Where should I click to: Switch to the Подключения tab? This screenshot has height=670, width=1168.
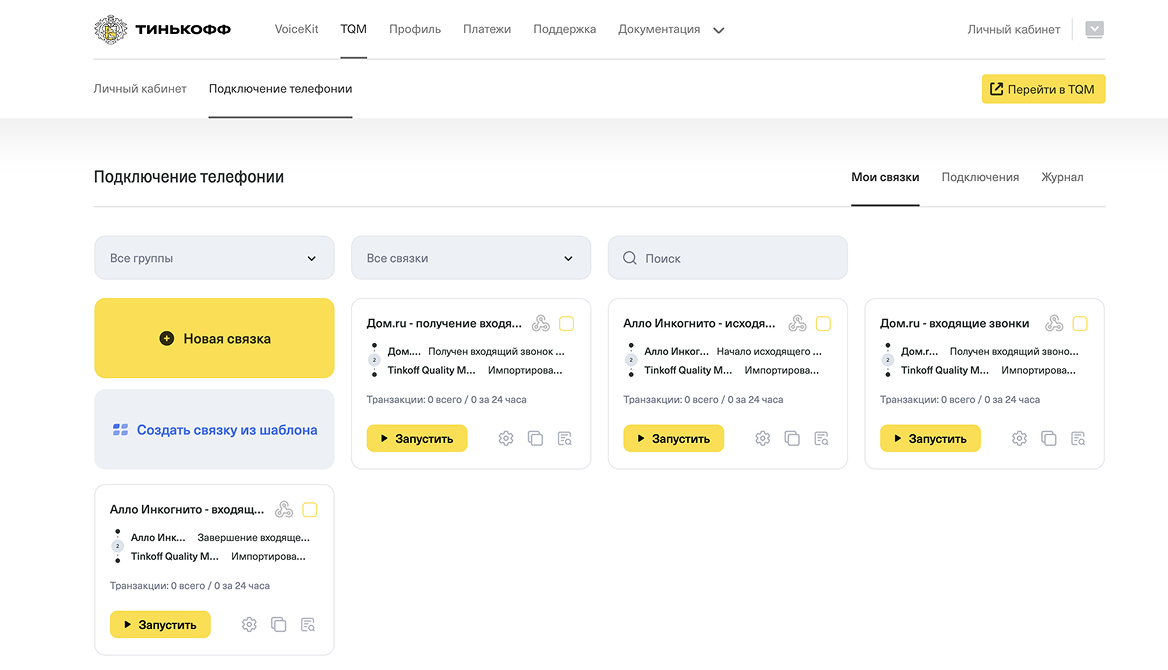(x=980, y=177)
